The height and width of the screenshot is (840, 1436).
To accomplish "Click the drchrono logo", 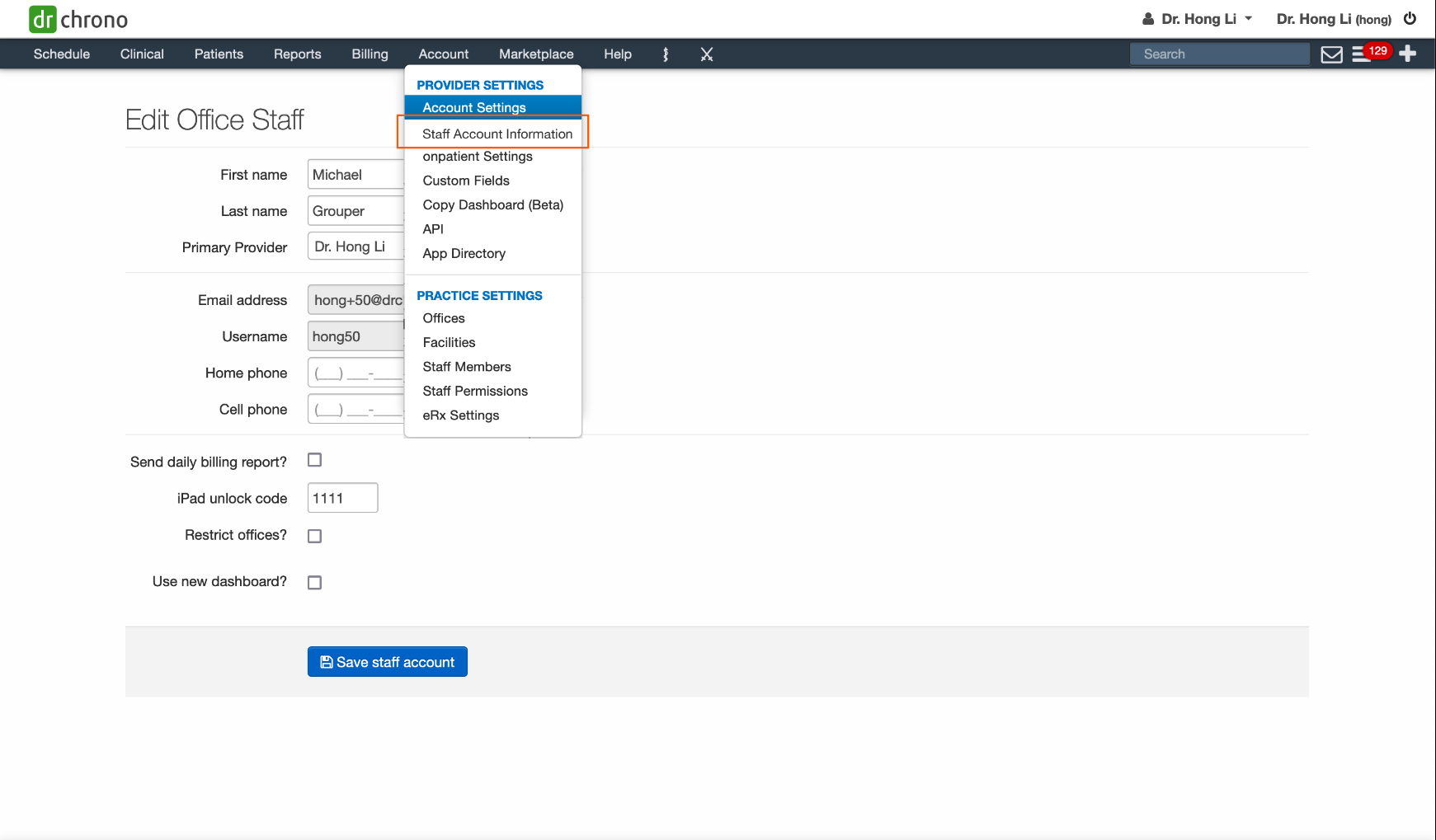I will click(78, 19).
